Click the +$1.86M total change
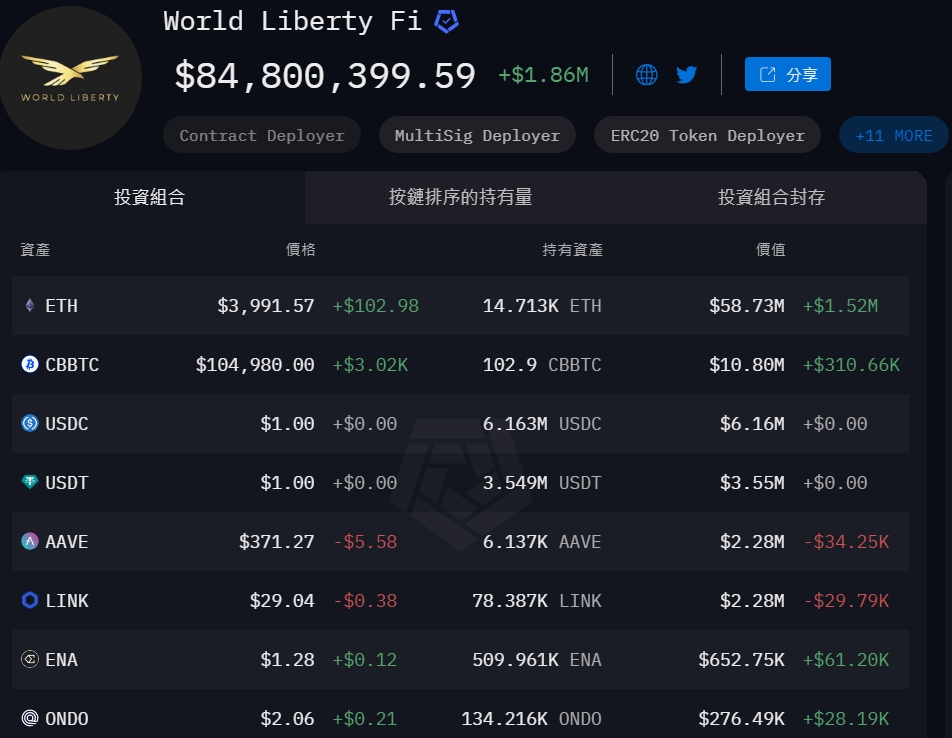Image resolution: width=952 pixels, height=738 pixels. click(543, 75)
